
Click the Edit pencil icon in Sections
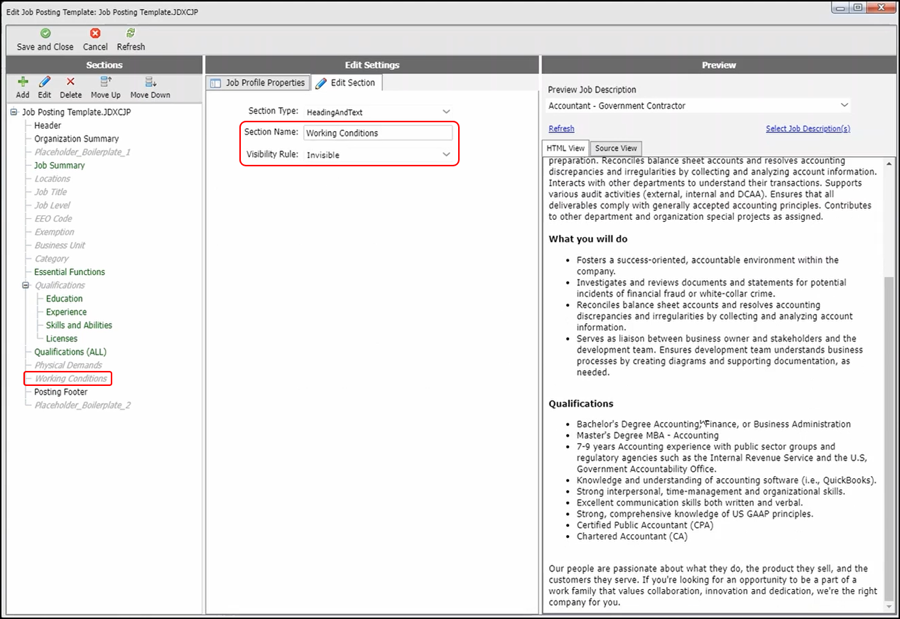tap(45, 82)
